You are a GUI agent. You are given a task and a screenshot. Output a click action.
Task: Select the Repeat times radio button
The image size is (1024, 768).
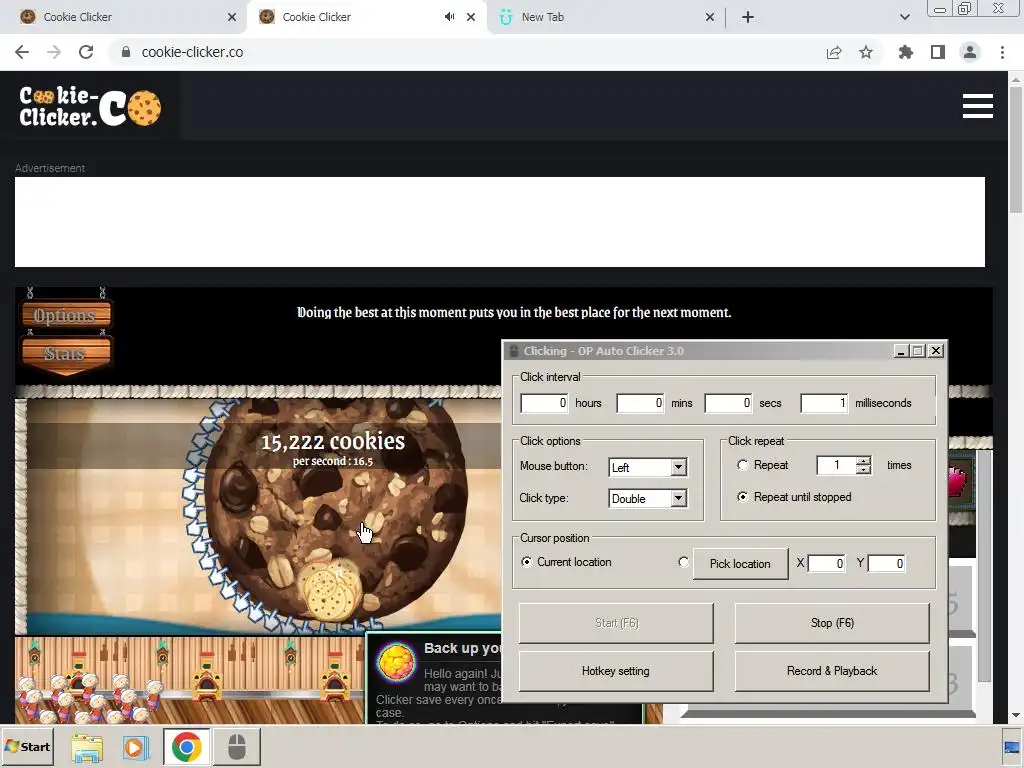click(743, 465)
